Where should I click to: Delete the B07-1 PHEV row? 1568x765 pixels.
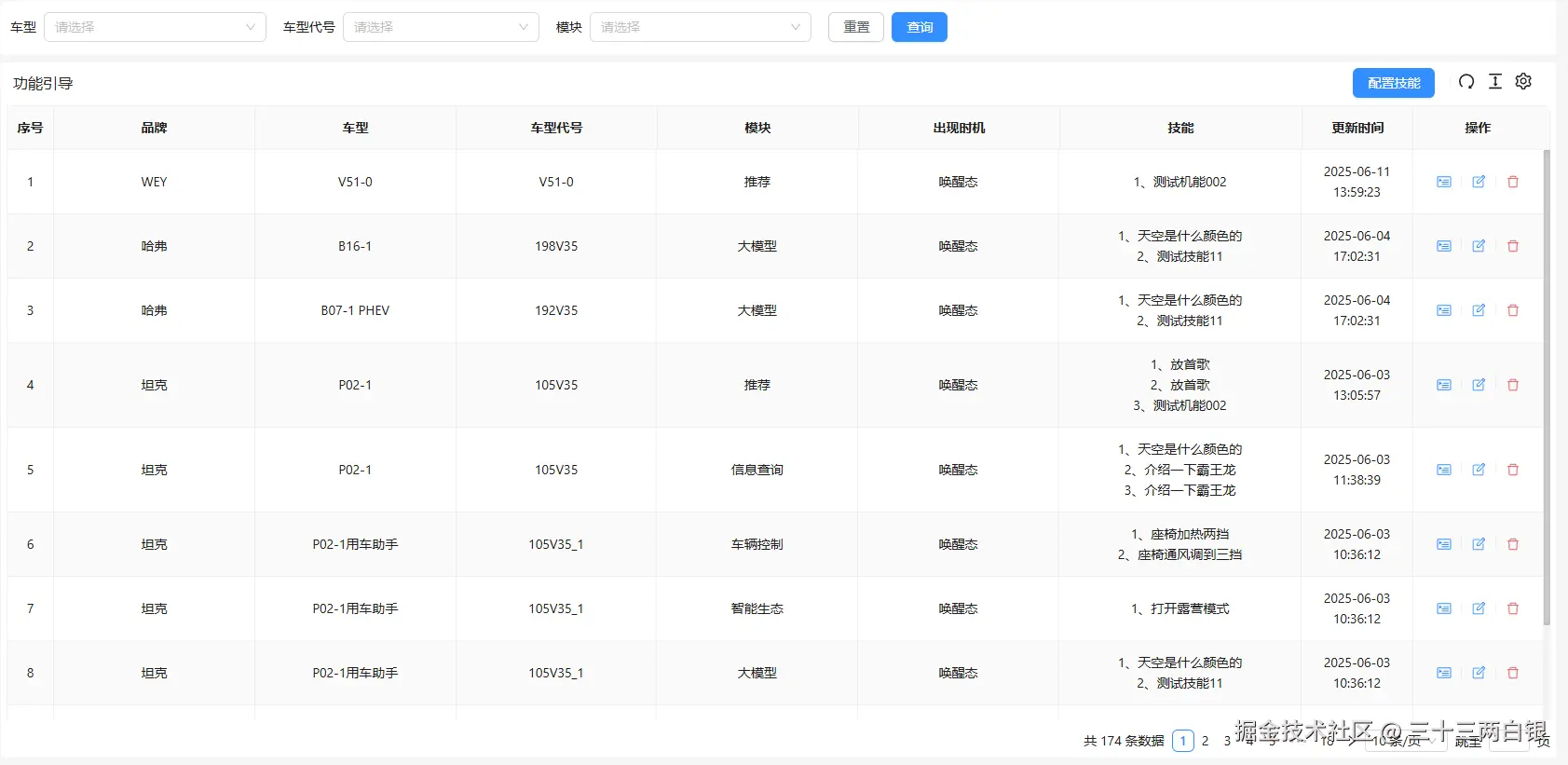click(1513, 310)
